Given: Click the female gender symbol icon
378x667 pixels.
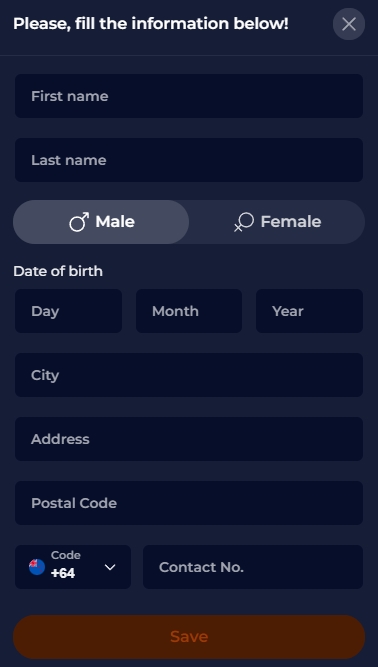Looking at the screenshot, I should click(244, 222).
